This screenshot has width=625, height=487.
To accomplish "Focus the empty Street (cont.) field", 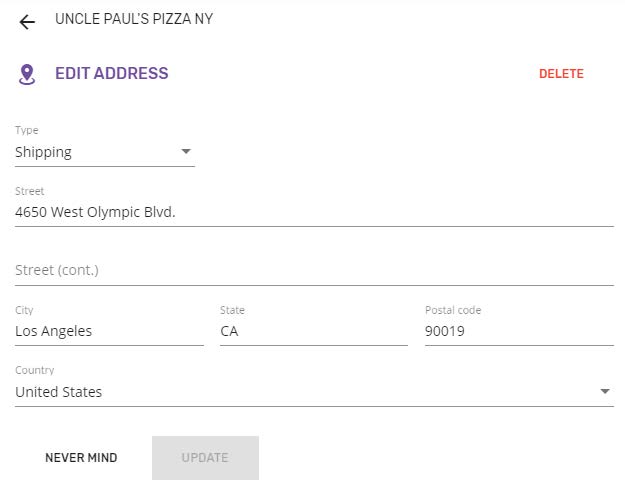I will pos(314,271).
